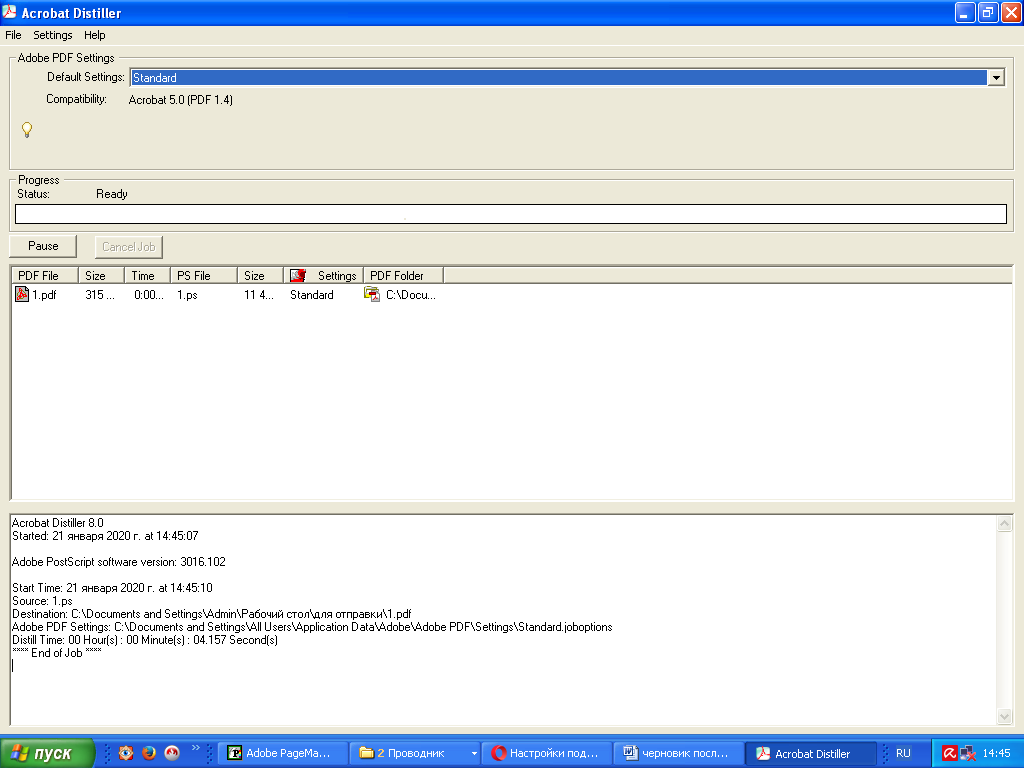The height and width of the screenshot is (768, 1024).
Task: Click the RU language indicator
Action: pyautogui.click(x=903, y=753)
